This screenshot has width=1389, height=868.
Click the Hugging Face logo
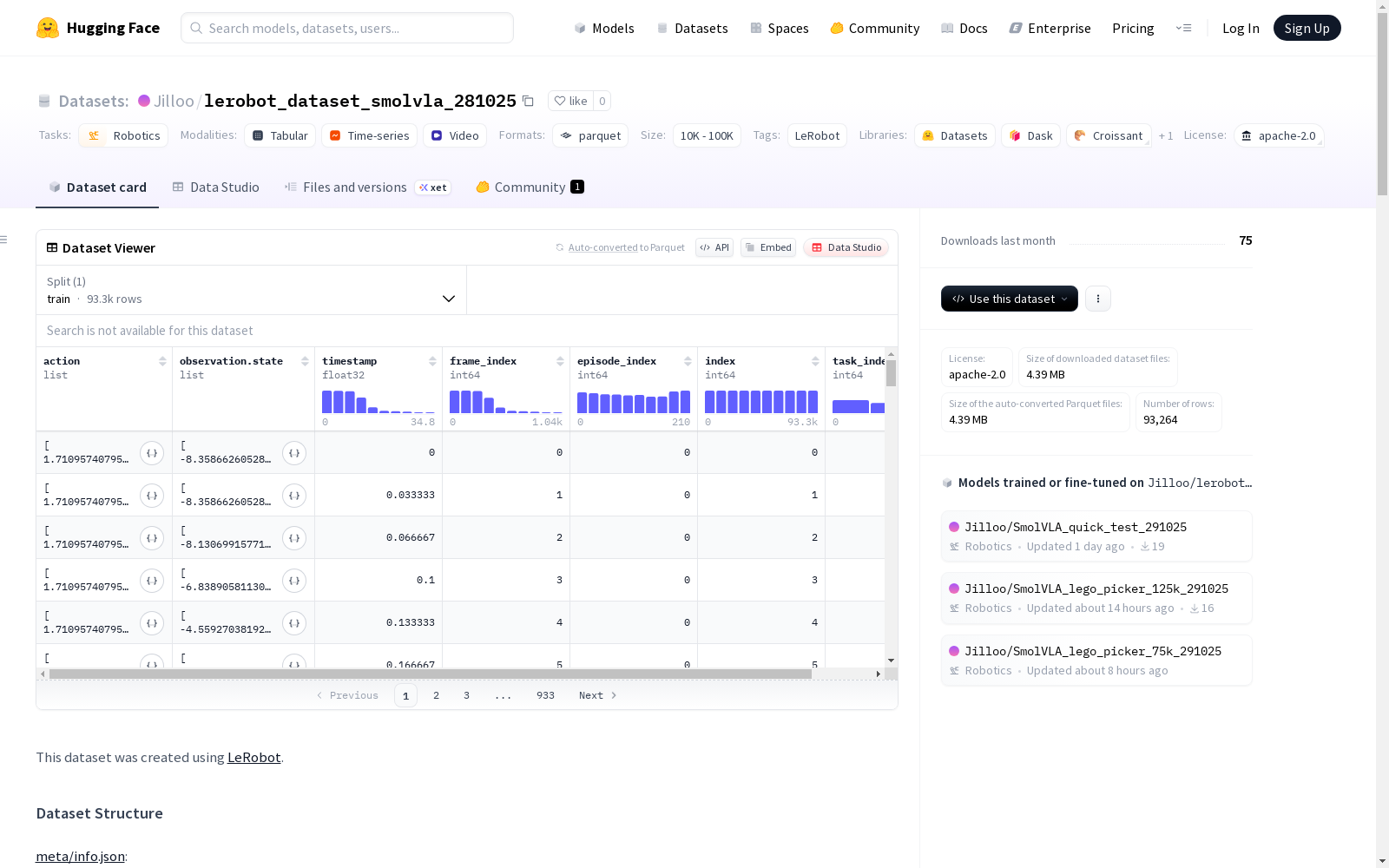(x=98, y=28)
